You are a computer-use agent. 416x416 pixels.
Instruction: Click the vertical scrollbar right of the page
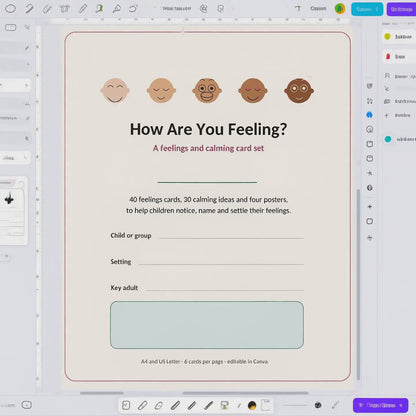tap(358, 284)
